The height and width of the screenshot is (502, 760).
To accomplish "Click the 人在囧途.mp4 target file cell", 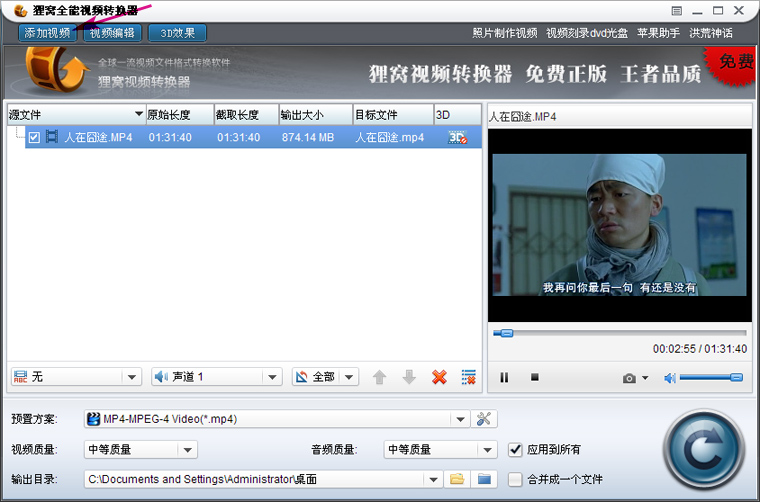I will point(389,137).
